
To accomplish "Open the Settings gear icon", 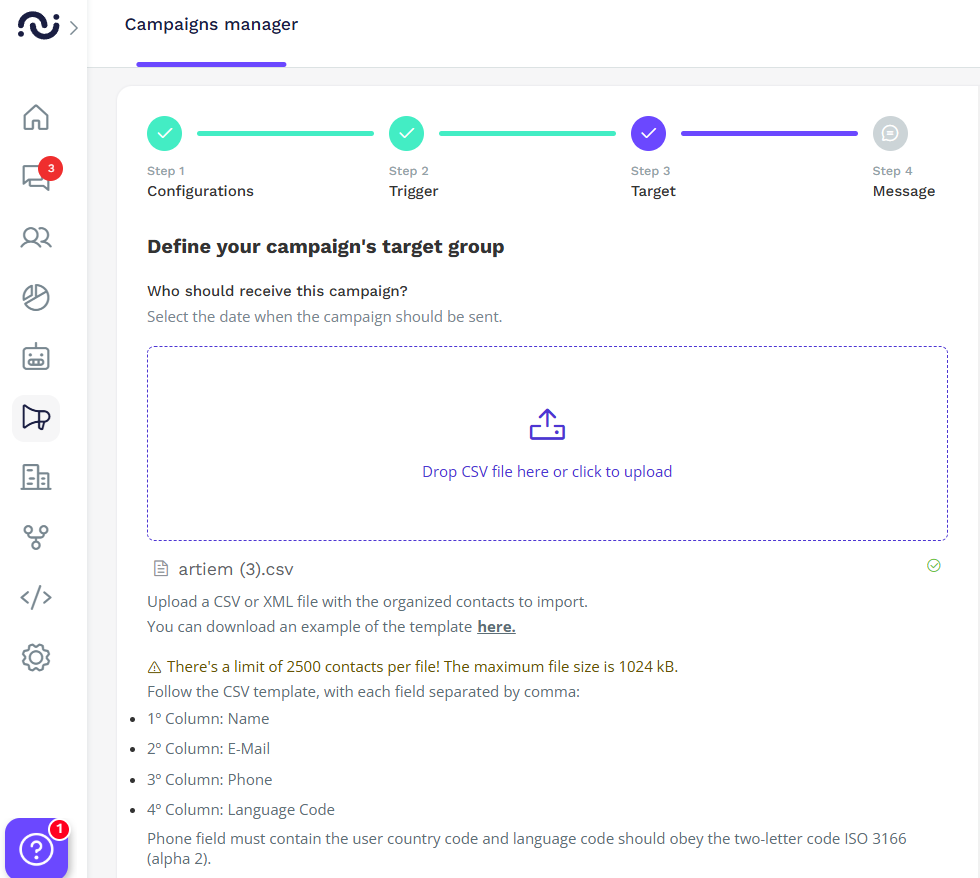I will tap(36, 657).
